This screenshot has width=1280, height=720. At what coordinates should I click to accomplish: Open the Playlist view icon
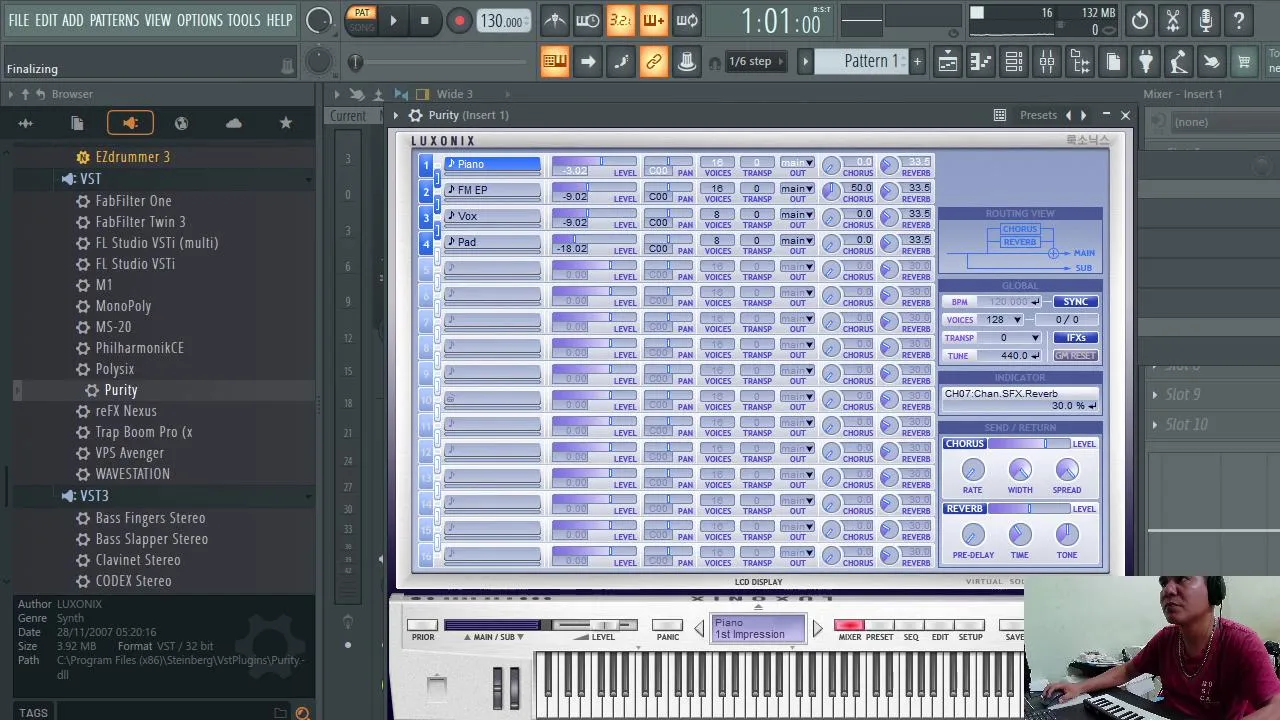(948, 62)
